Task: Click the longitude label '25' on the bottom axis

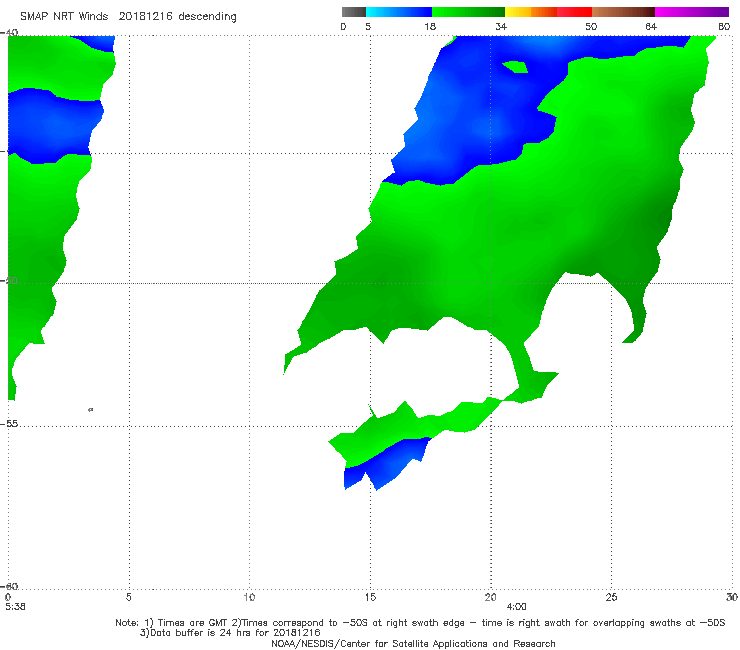Action: pos(611,597)
